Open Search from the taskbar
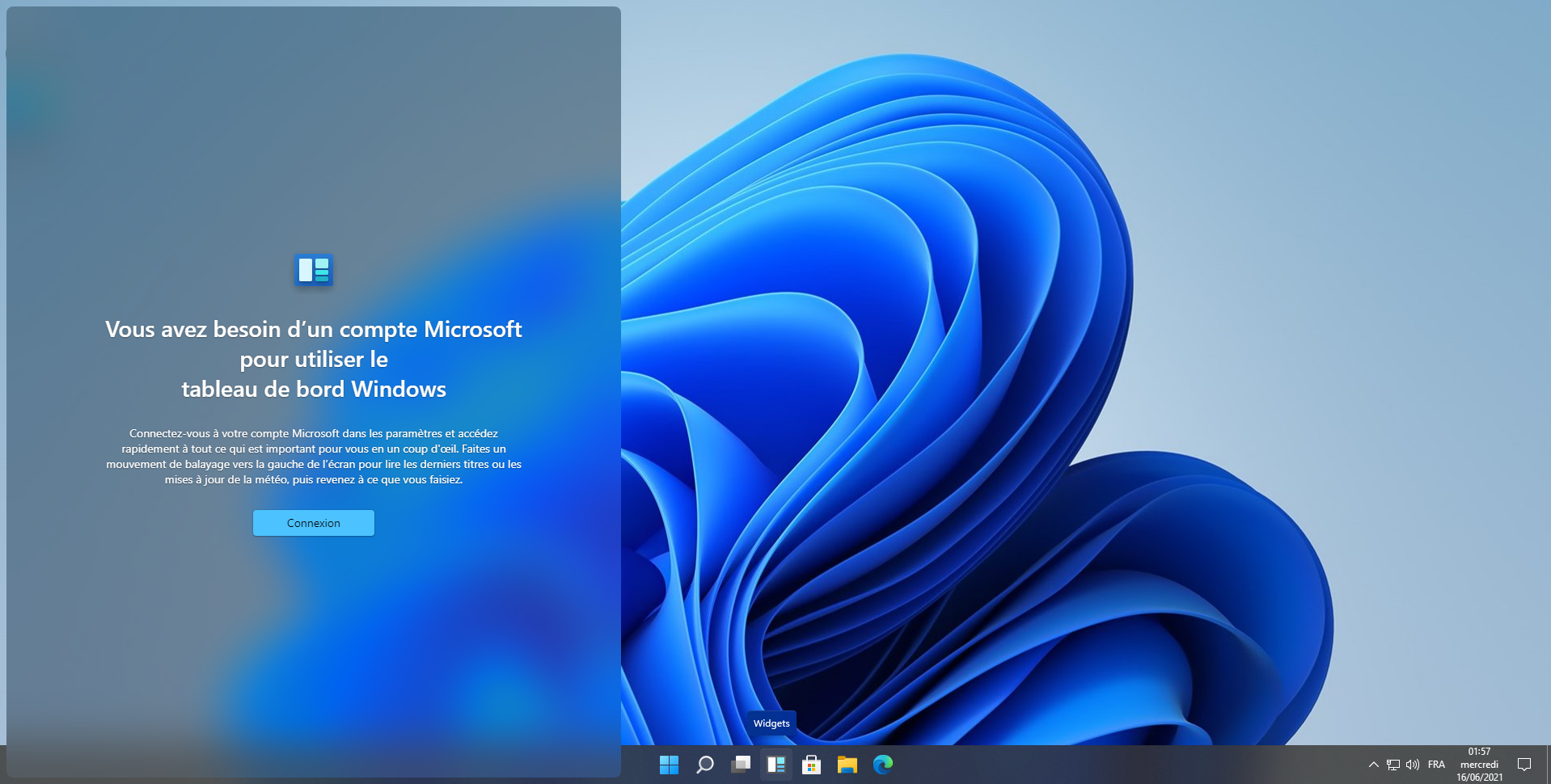 (x=704, y=765)
